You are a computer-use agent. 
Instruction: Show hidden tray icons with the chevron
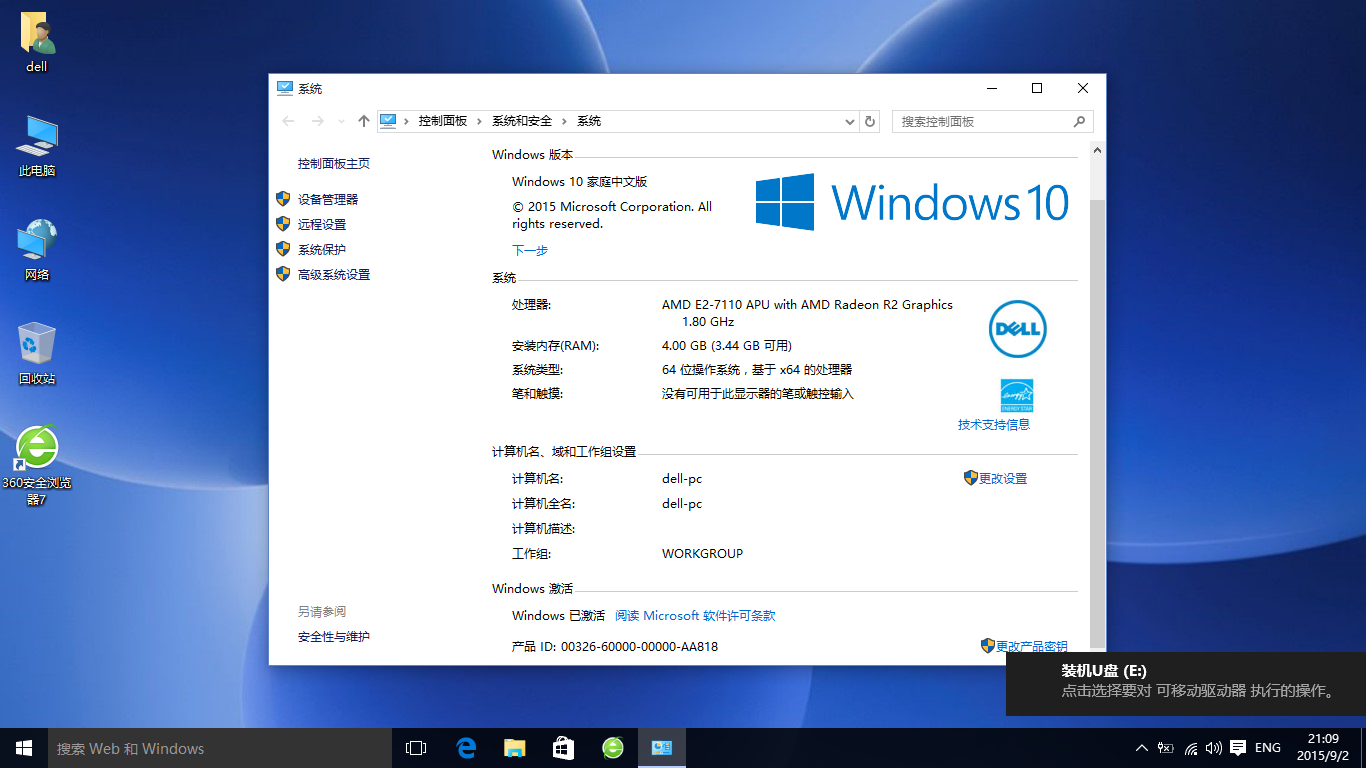click(x=1142, y=748)
